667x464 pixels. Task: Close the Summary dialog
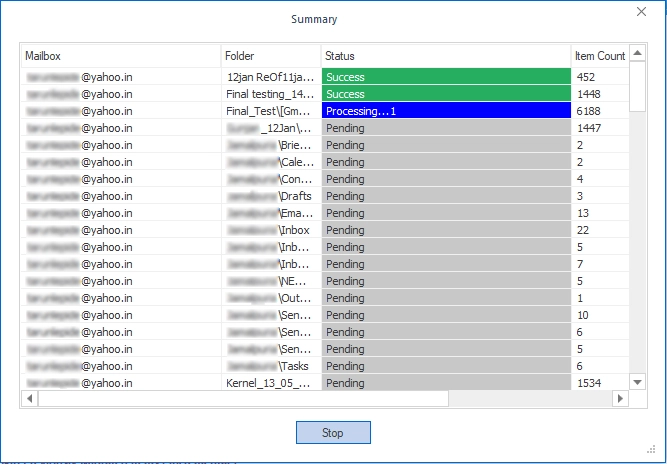point(641,12)
